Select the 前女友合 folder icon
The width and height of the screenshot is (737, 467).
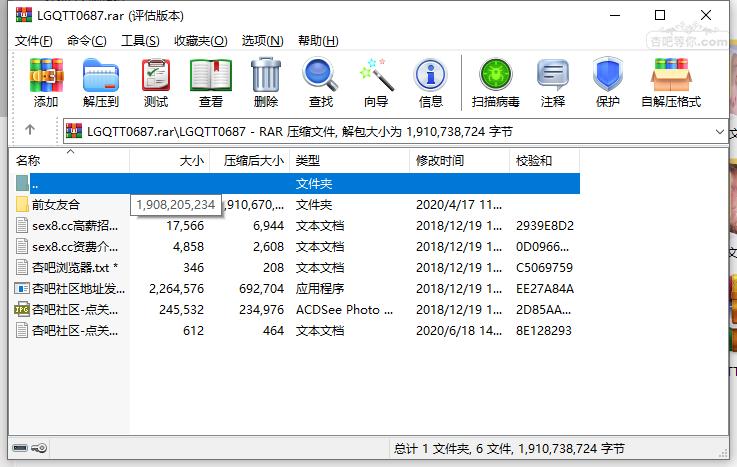(x=22, y=204)
